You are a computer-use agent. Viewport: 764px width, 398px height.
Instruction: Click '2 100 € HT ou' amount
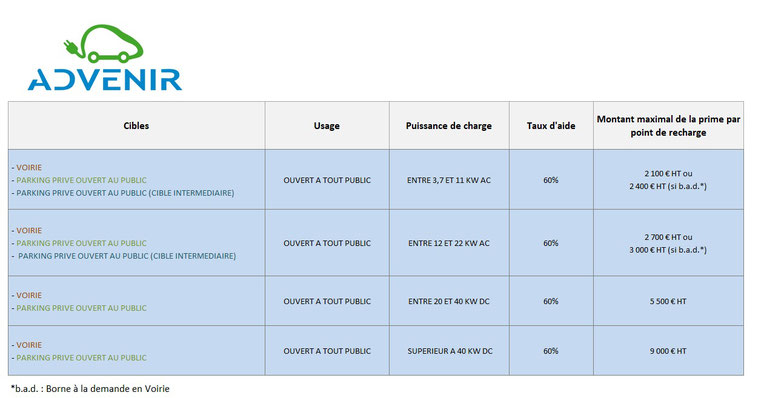click(x=668, y=173)
